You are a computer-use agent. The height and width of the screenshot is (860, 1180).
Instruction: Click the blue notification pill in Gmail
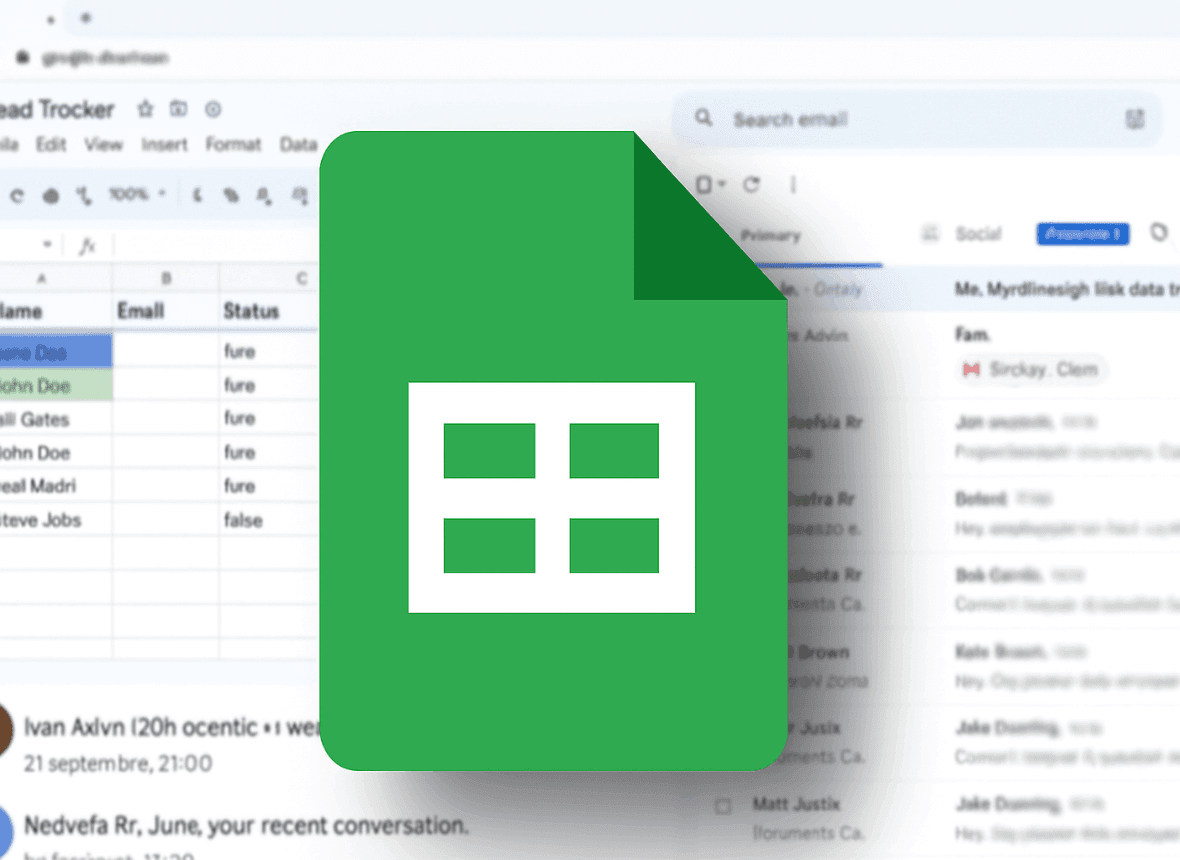[x=1083, y=234]
